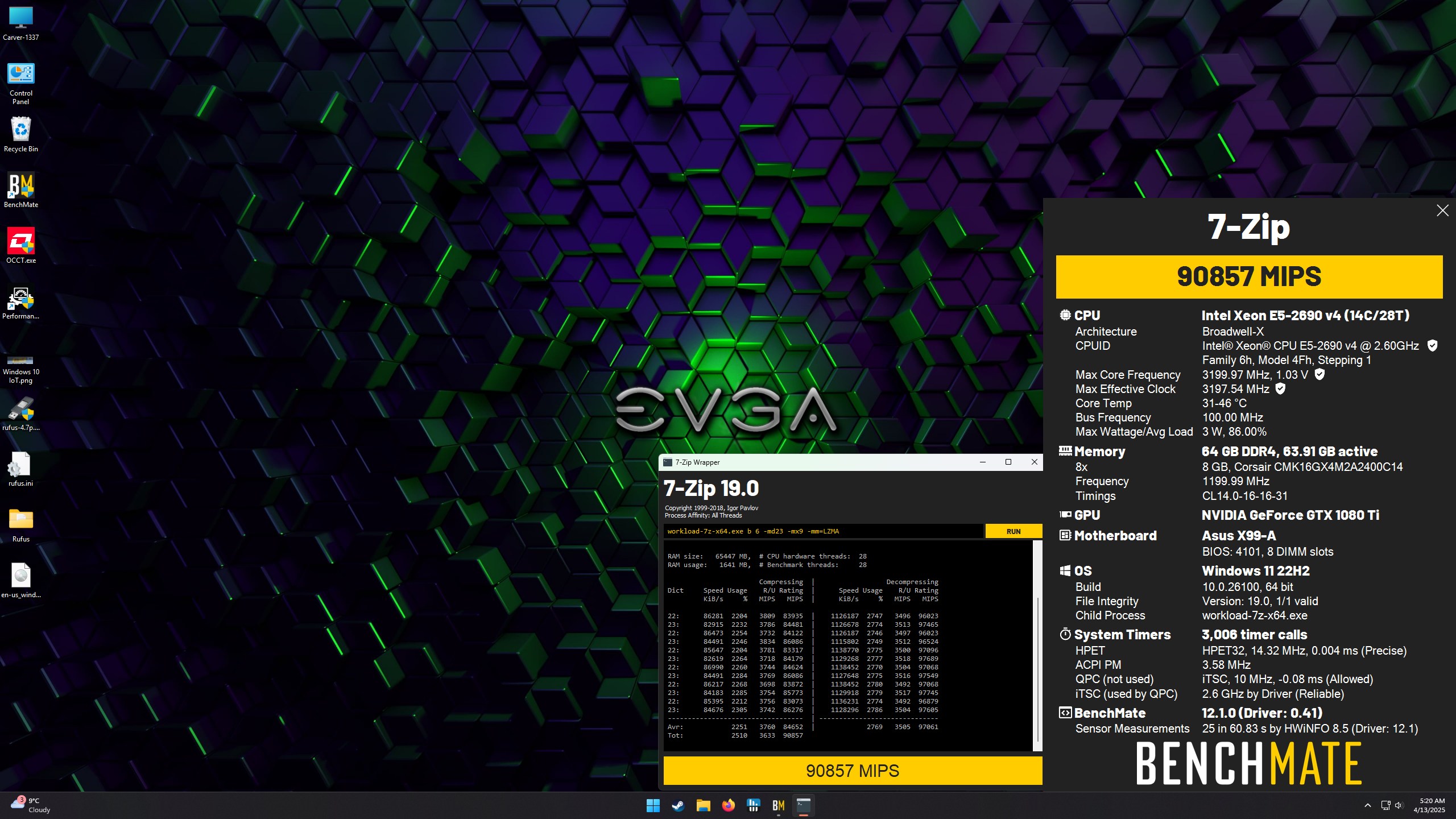Click the yellow 90857 MIPS bar in 7-Zip Wrapper
This screenshot has height=819, width=1456.
click(x=853, y=771)
